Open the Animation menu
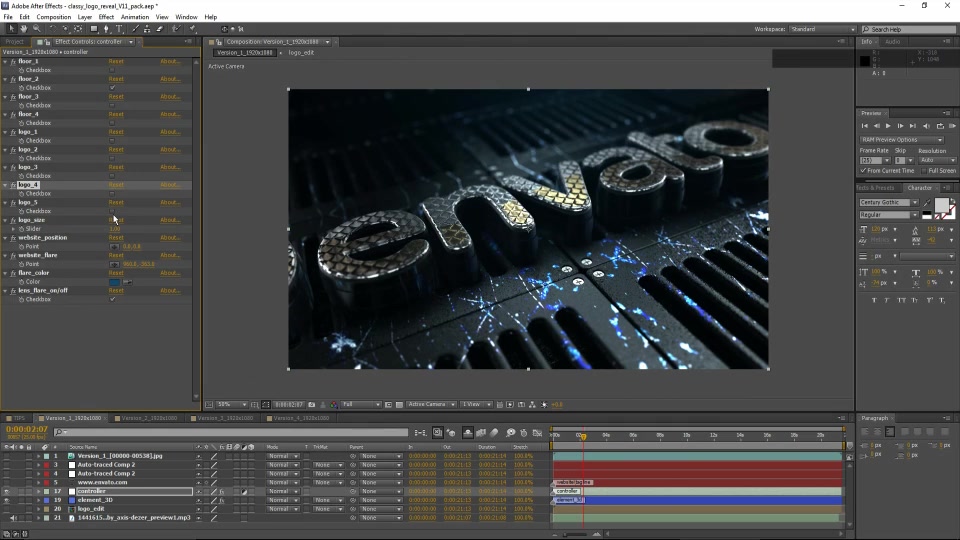960x540 pixels. click(x=135, y=17)
